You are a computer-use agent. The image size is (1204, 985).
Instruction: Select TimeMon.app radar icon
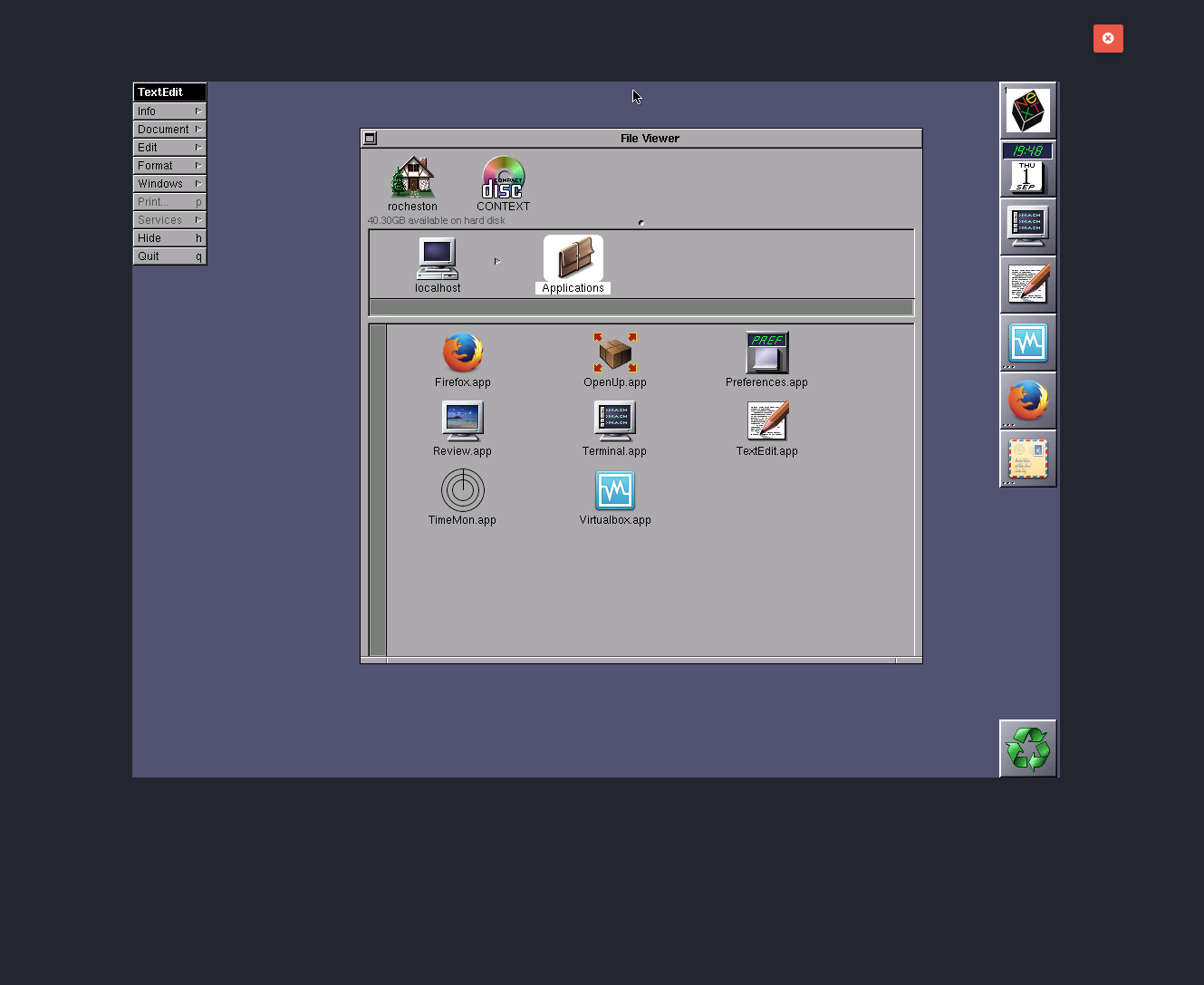click(462, 490)
